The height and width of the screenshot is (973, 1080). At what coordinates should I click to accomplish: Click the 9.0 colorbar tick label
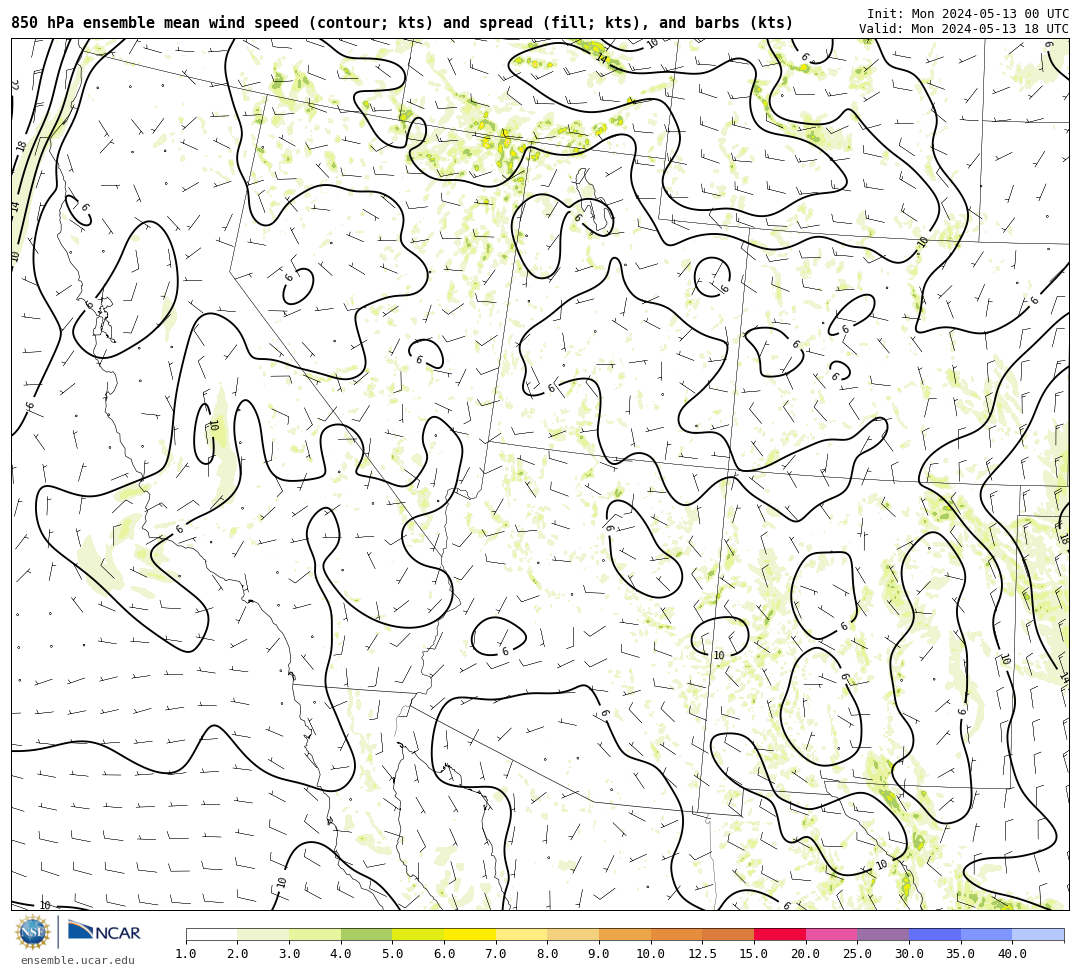click(599, 954)
